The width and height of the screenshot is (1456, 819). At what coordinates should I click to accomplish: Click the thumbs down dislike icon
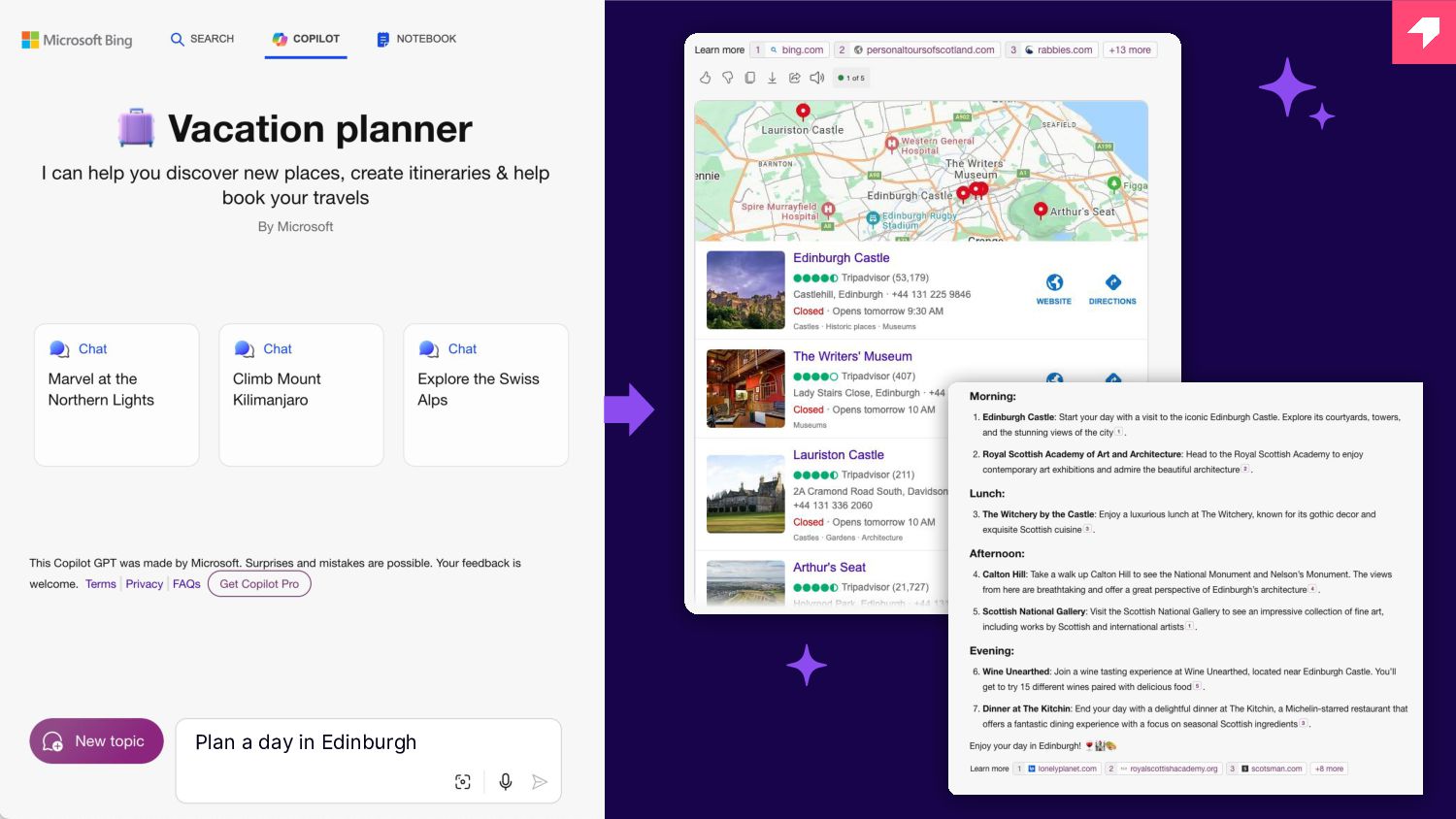[727, 78]
